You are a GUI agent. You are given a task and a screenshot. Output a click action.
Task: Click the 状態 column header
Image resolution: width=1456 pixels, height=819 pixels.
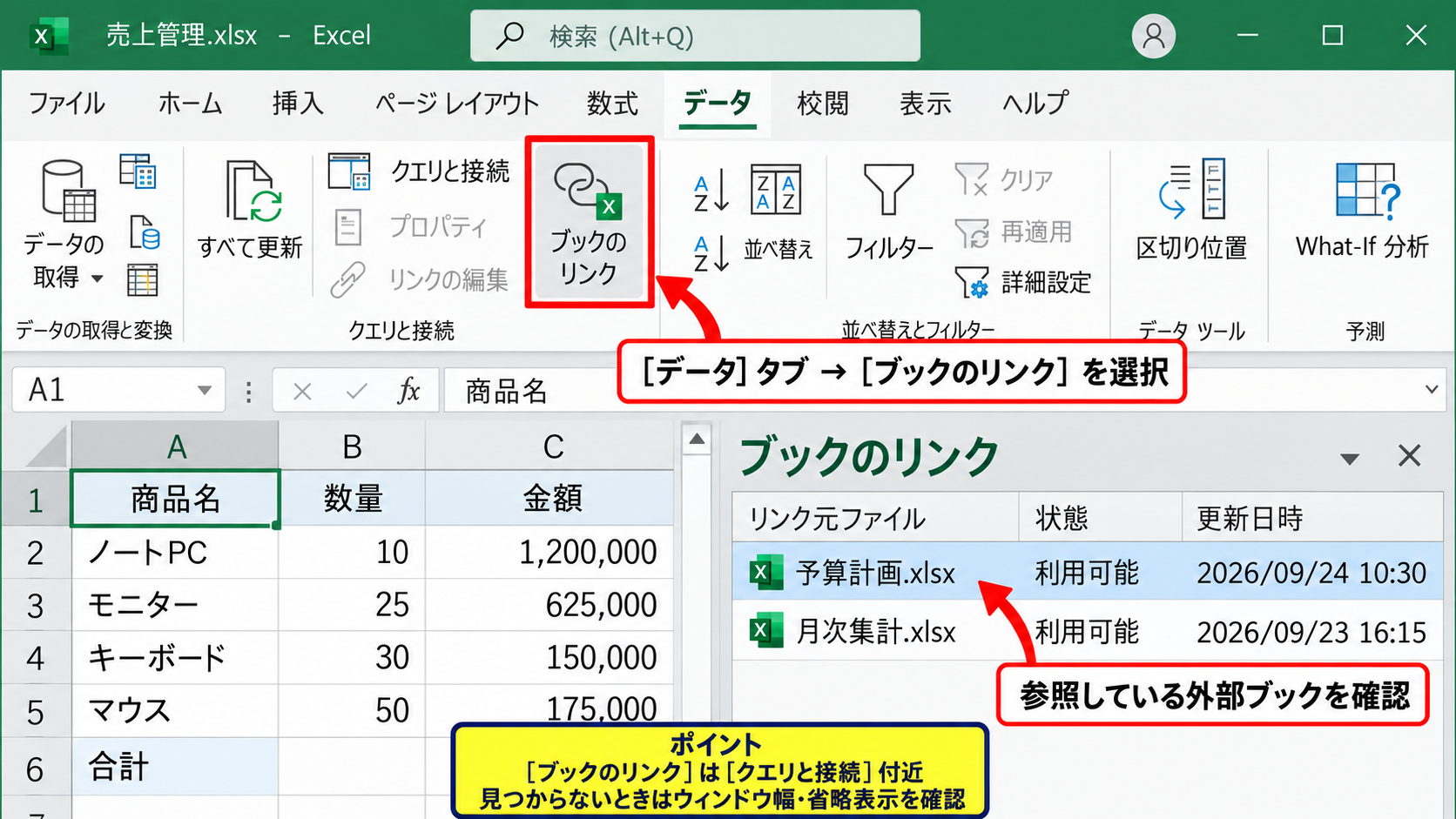[1100, 518]
